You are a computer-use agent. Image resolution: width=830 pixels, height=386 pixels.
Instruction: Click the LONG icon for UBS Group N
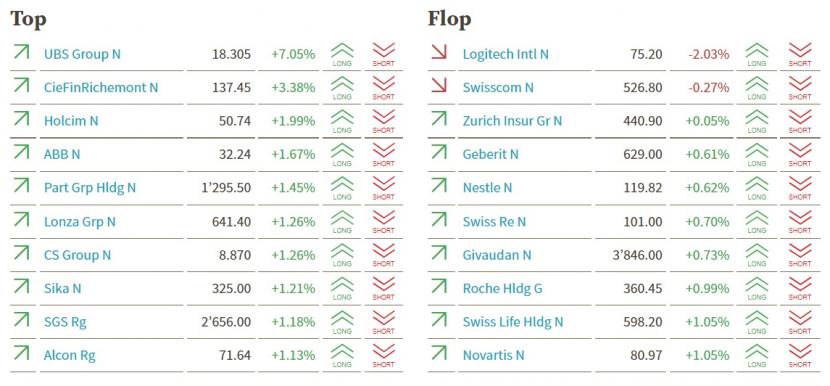point(342,55)
